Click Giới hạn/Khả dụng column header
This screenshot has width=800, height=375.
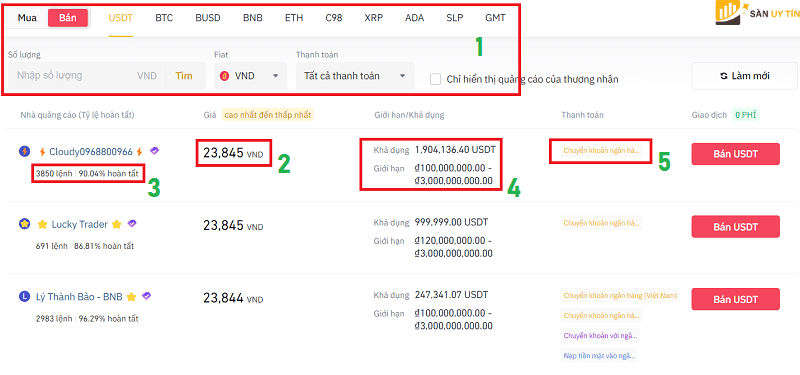[x=409, y=115]
